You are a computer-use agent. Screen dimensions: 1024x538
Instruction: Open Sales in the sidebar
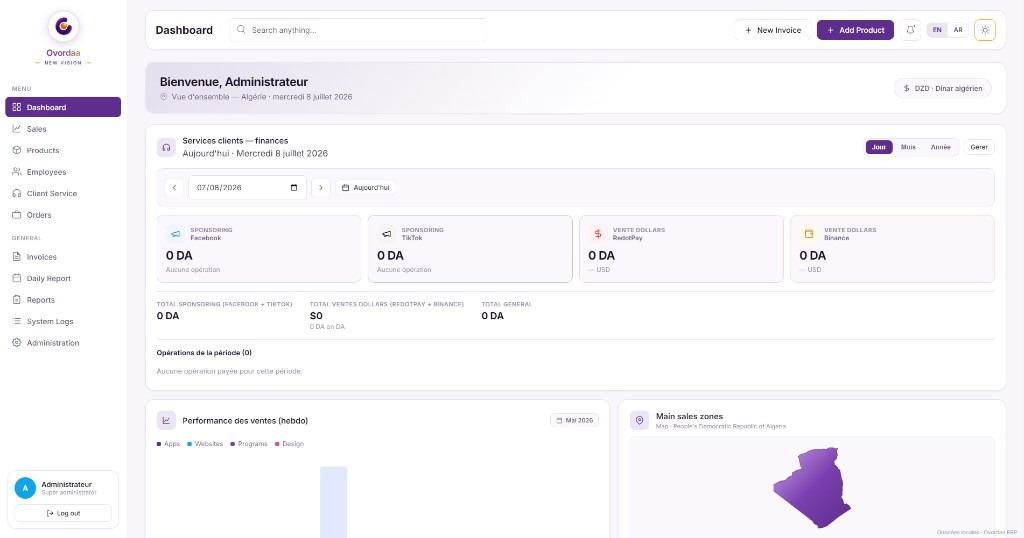coord(63,129)
